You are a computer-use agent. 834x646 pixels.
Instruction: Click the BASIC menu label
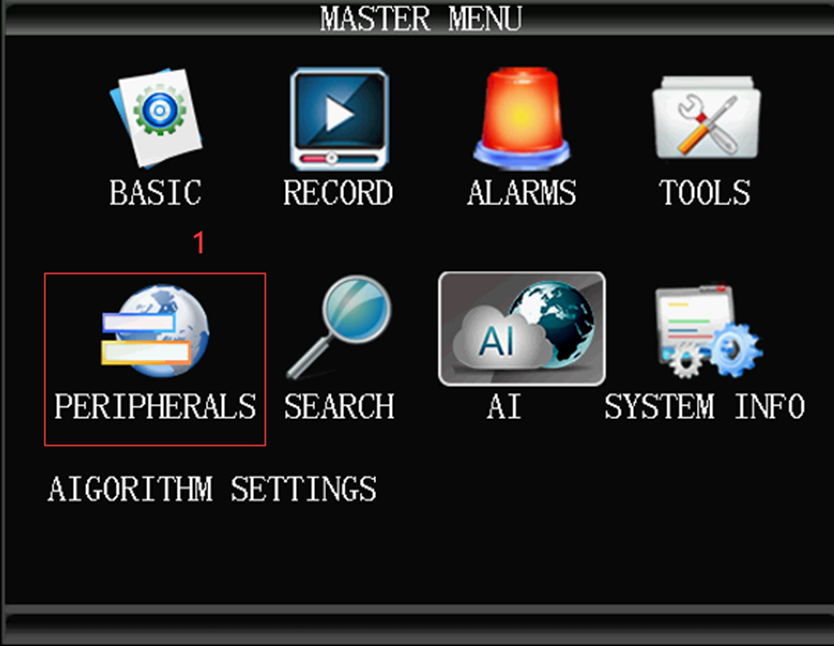(x=155, y=192)
